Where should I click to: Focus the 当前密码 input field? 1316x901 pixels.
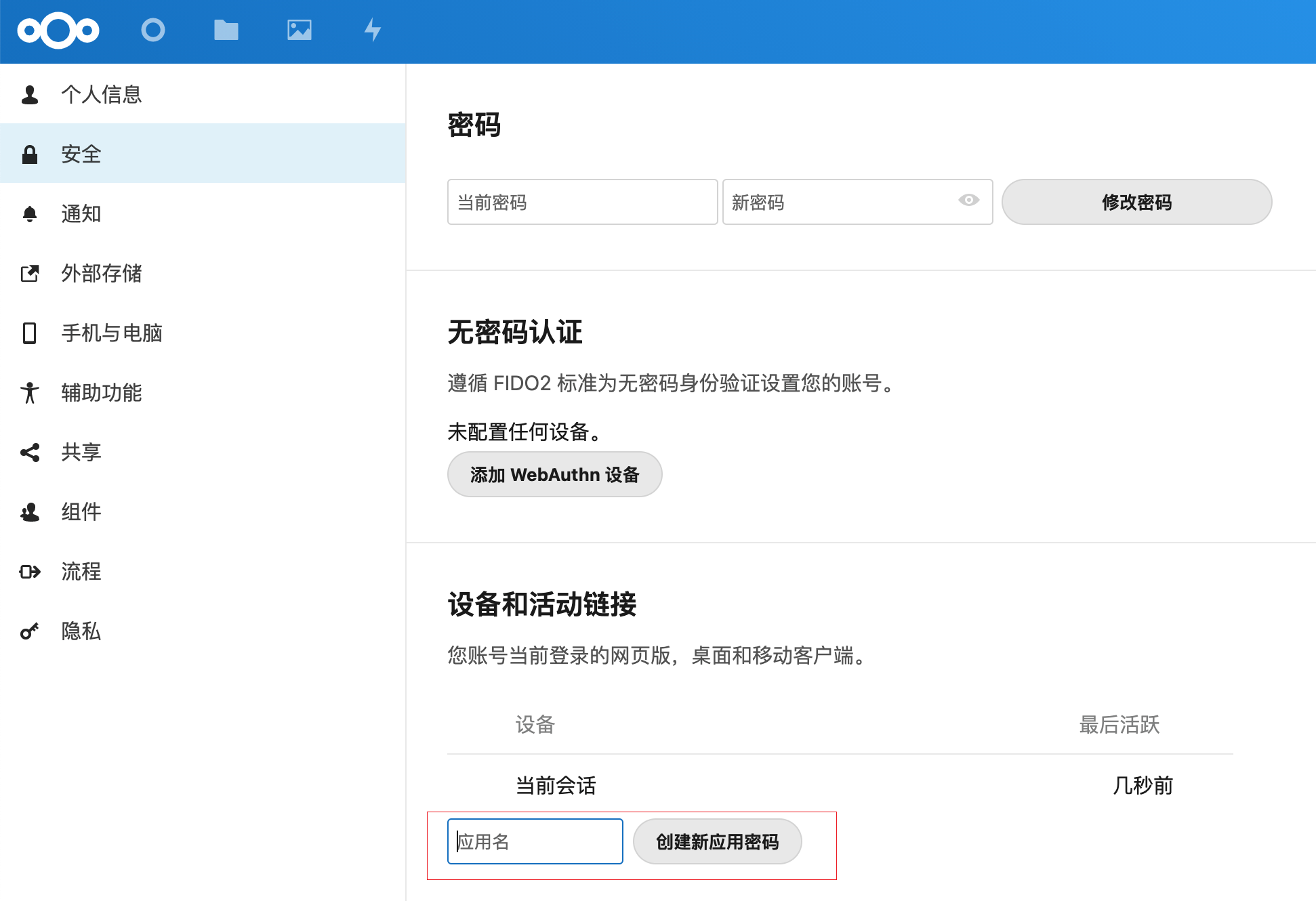(x=582, y=203)
